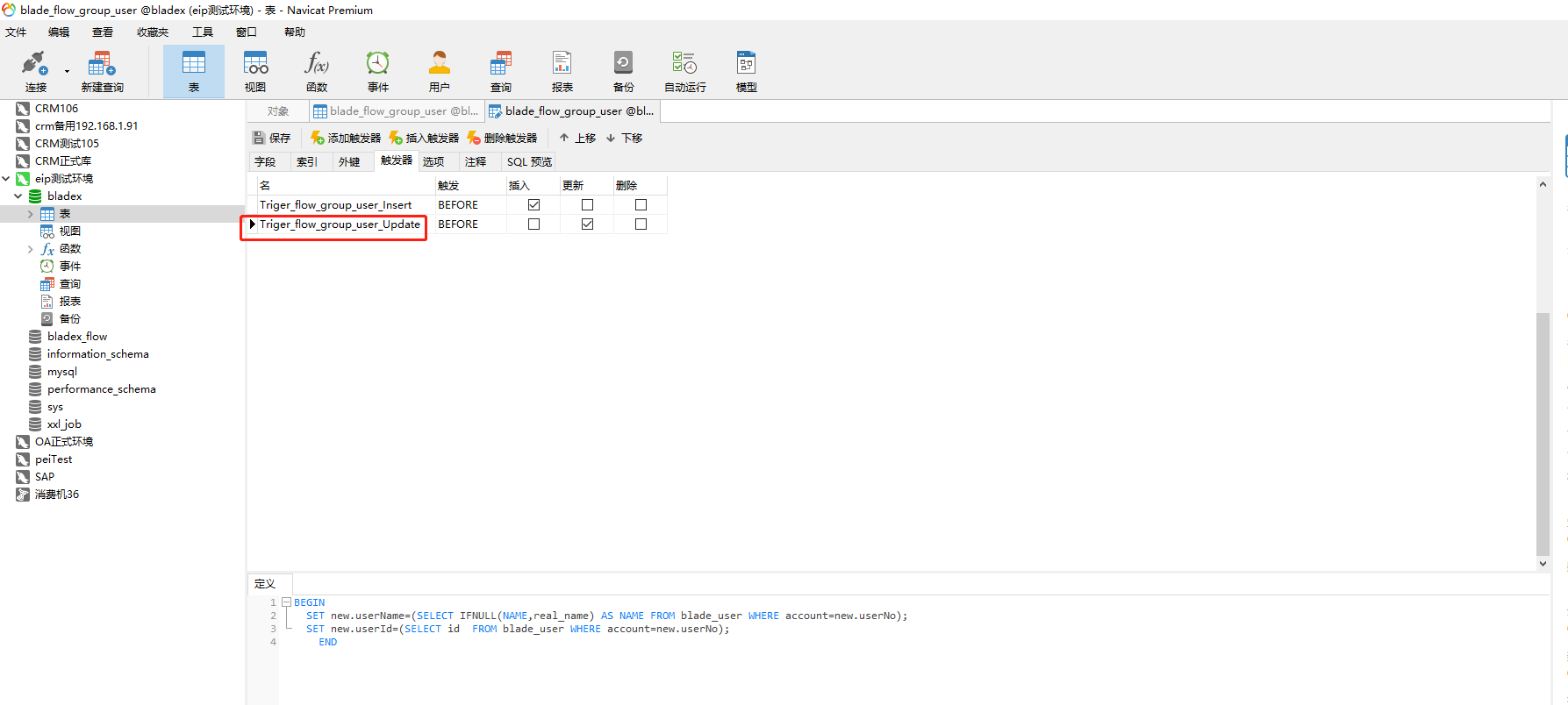This screenshot has height=705, width=1568.
Task: Toggle Delete checkbox for Triger_flow_group_user_Insert
Action: pyautogui.click(x=641, y=204)
